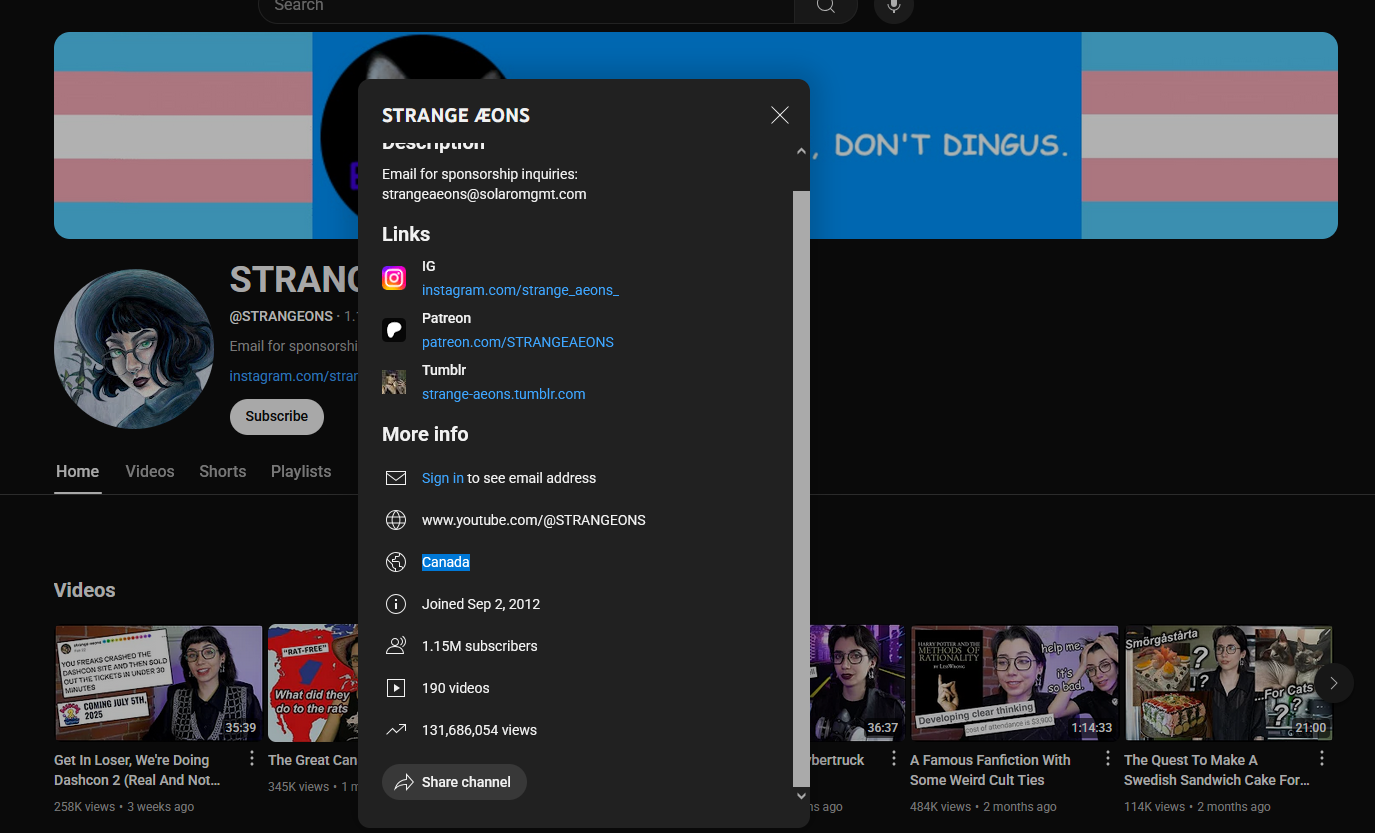
Task: Click the www.youtube.com/@STRANGEONS text
Action: pos(534,520)
